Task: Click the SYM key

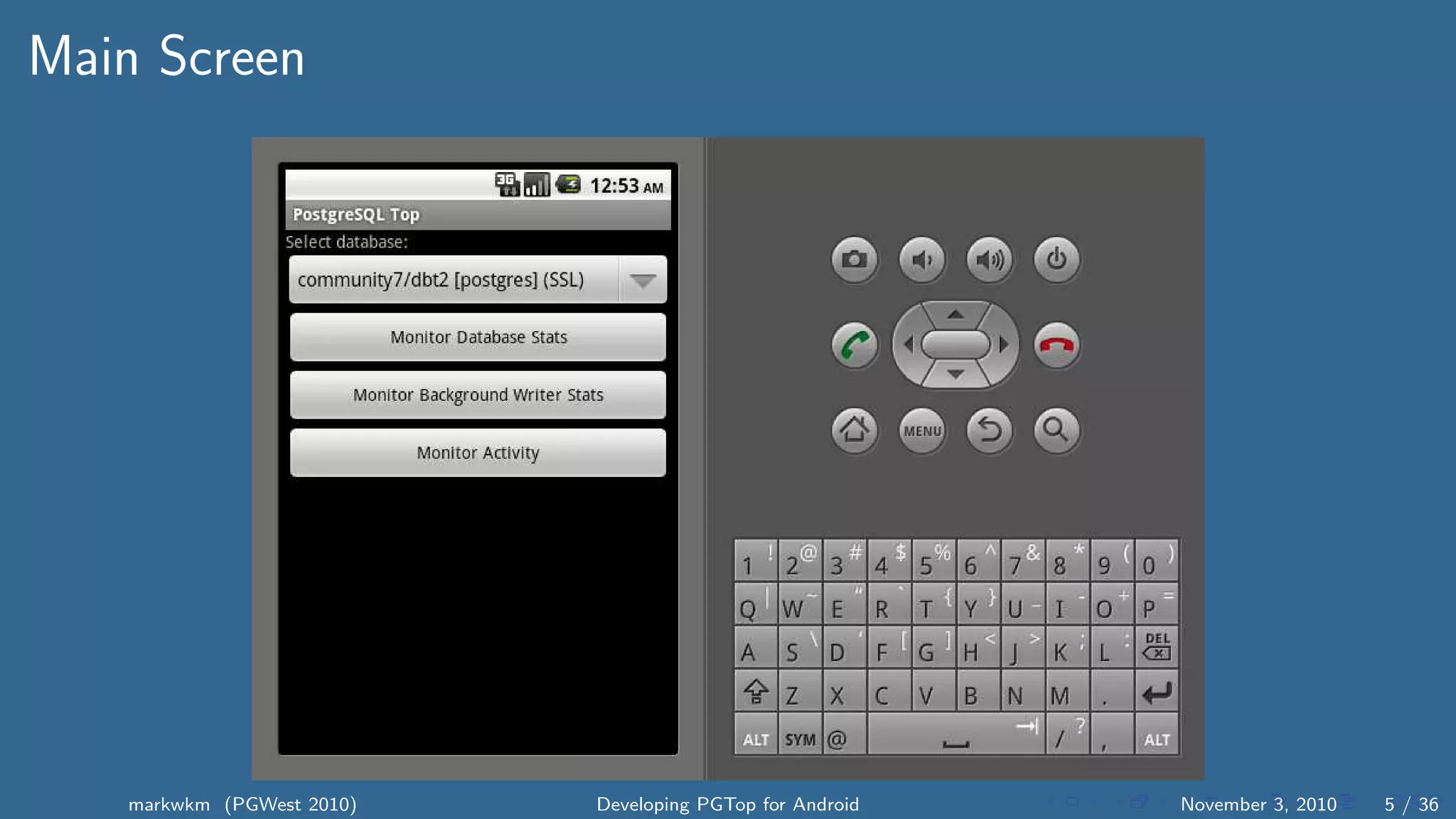Action: coord(801,734)
